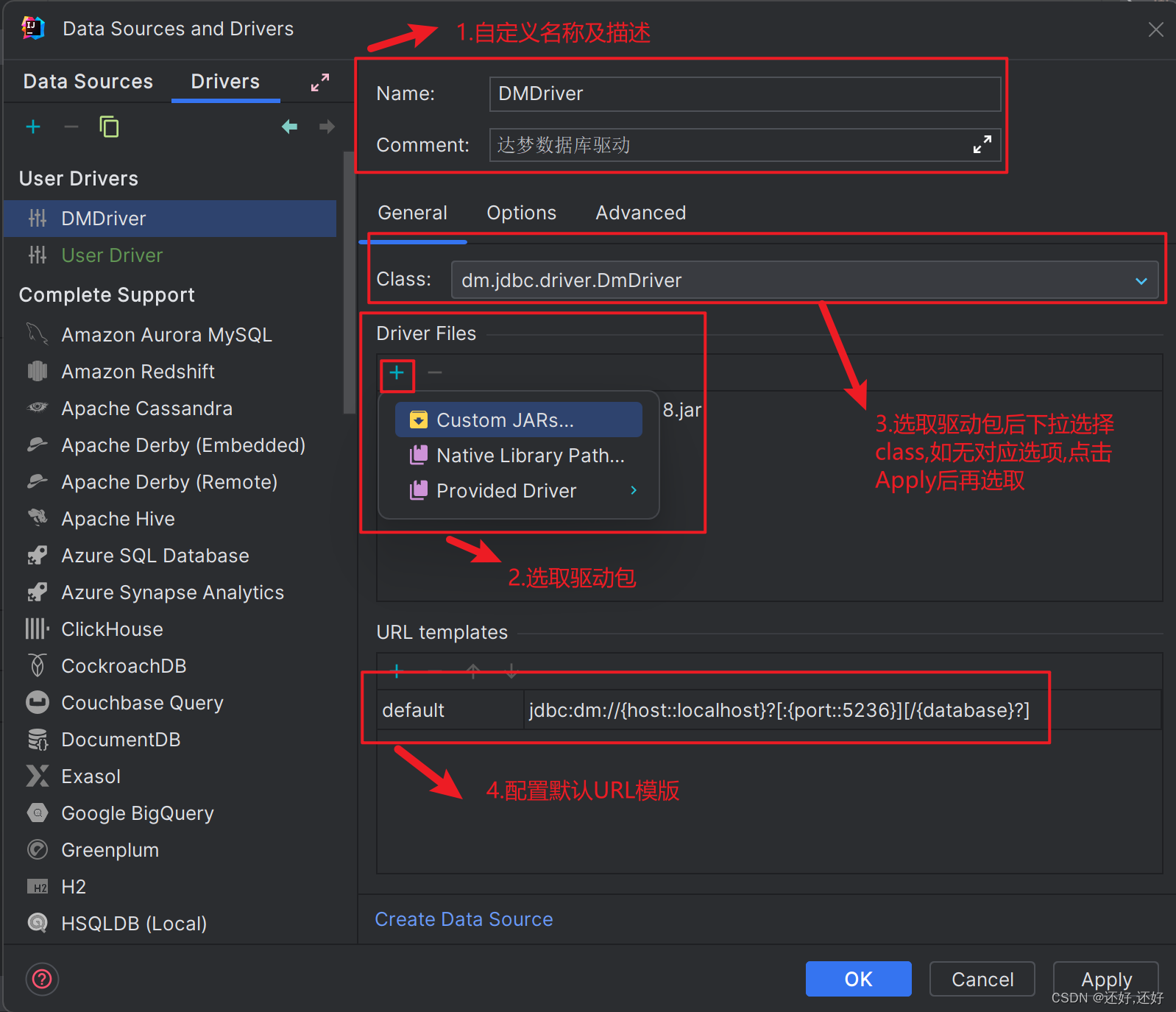The image size is (1176, 1012).
Task: Expand the Provided Driver submenu arrow
Action: tap(634, 490)
